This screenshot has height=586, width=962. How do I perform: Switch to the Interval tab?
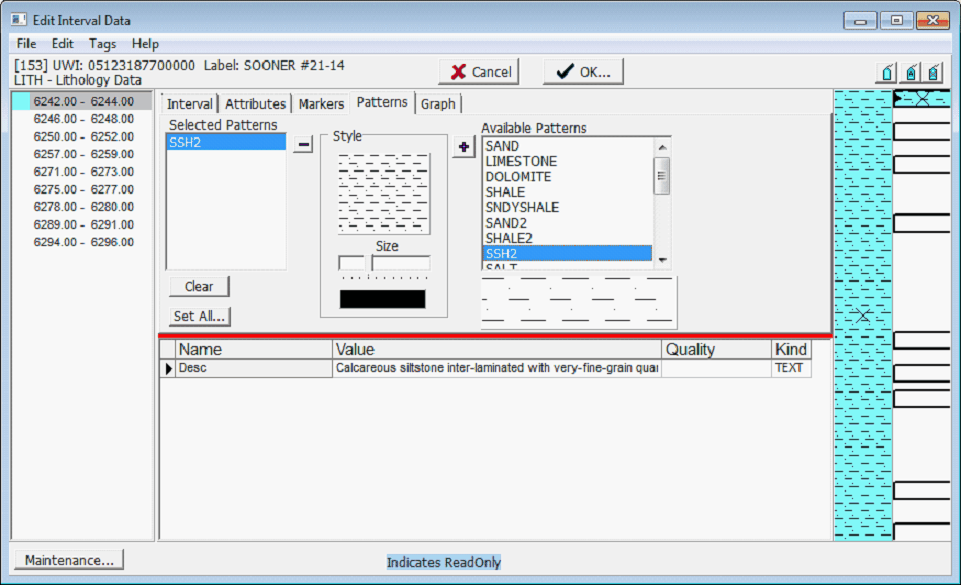coord(189,104)
